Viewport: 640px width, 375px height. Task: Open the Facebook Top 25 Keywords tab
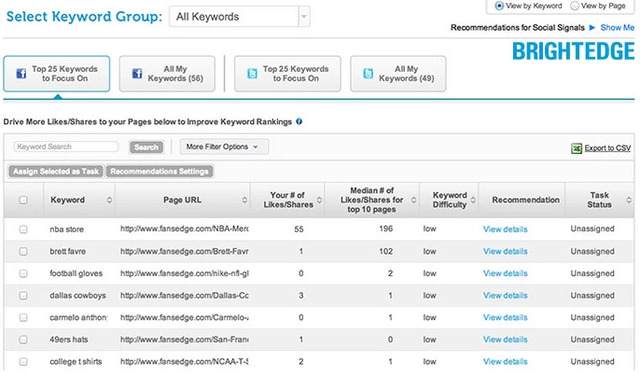(57, 74)
